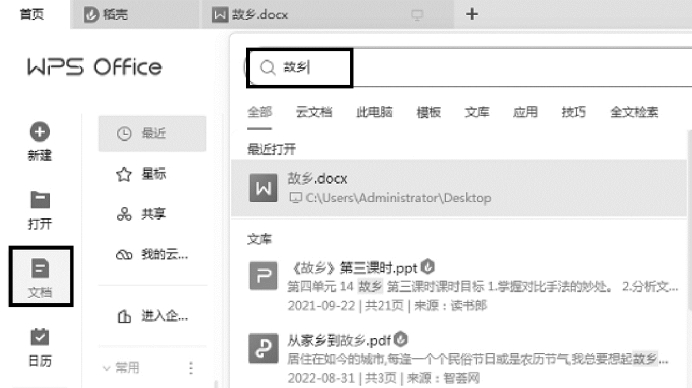Click the 共享 label in navigation
The height and width of the screenshot is (388, 692).
[154, 214]
